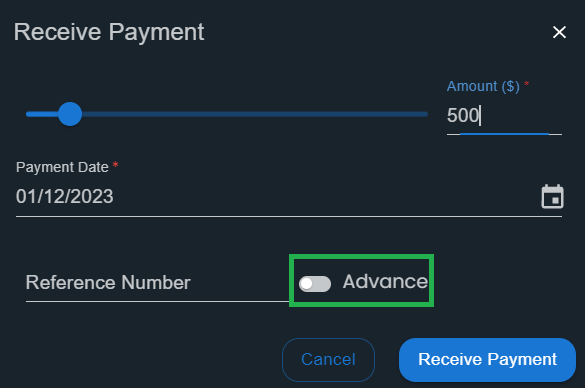Click the empty area of the Payment Date field
The width and height of the screenshot is (588, 391).
click(326, 197)
